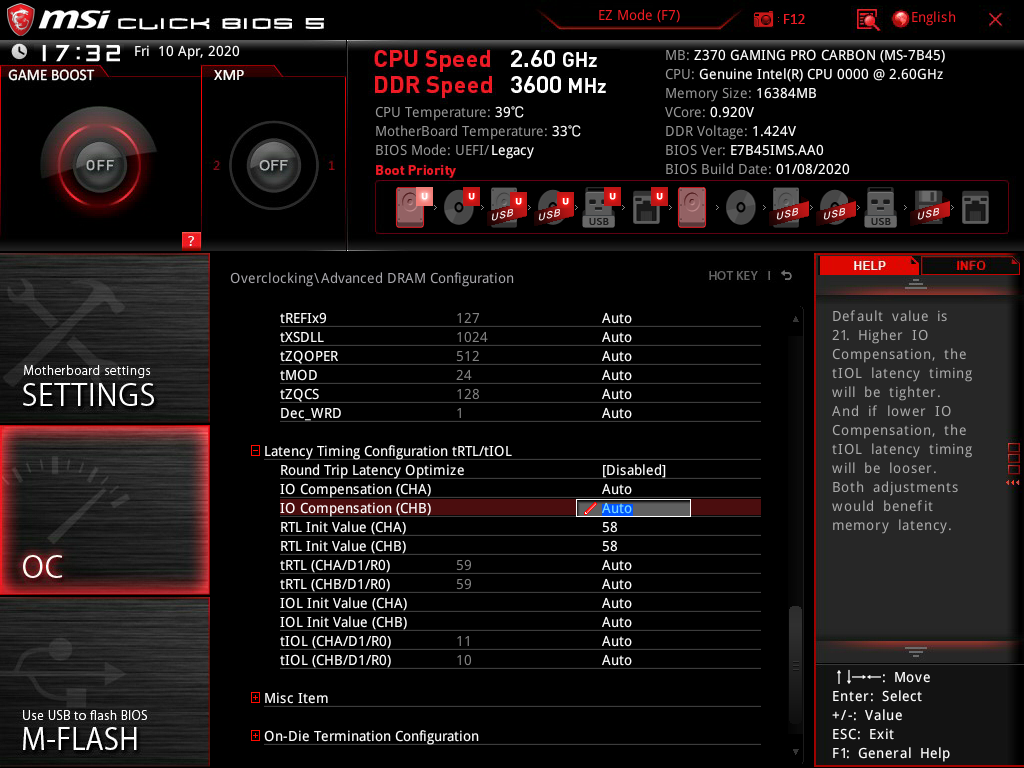1024x768 pixels.
Task: Select tMOD Auto value
Action: click(x=616, y=375)
